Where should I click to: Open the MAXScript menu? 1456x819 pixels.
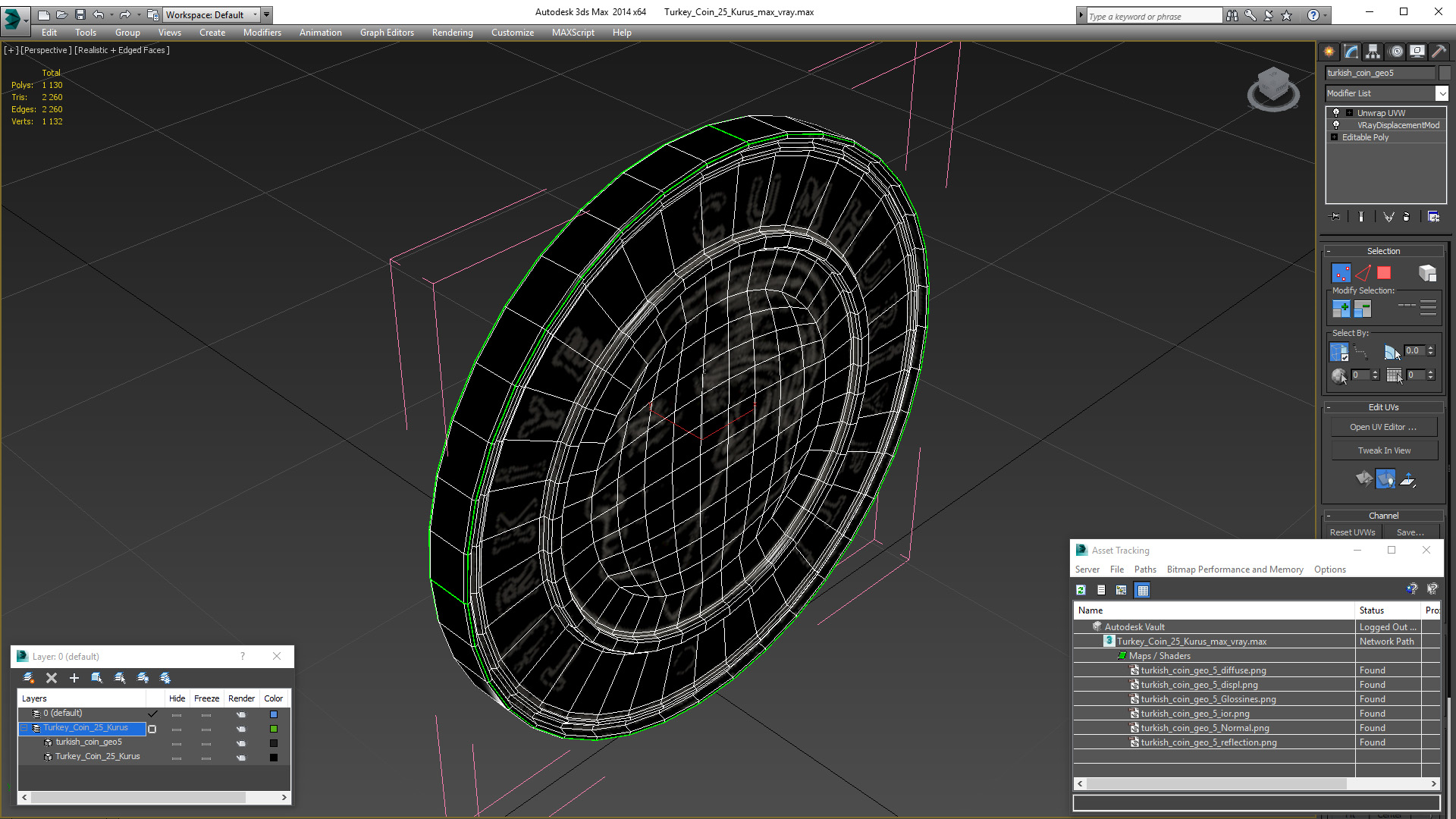(x=573, y=33)
